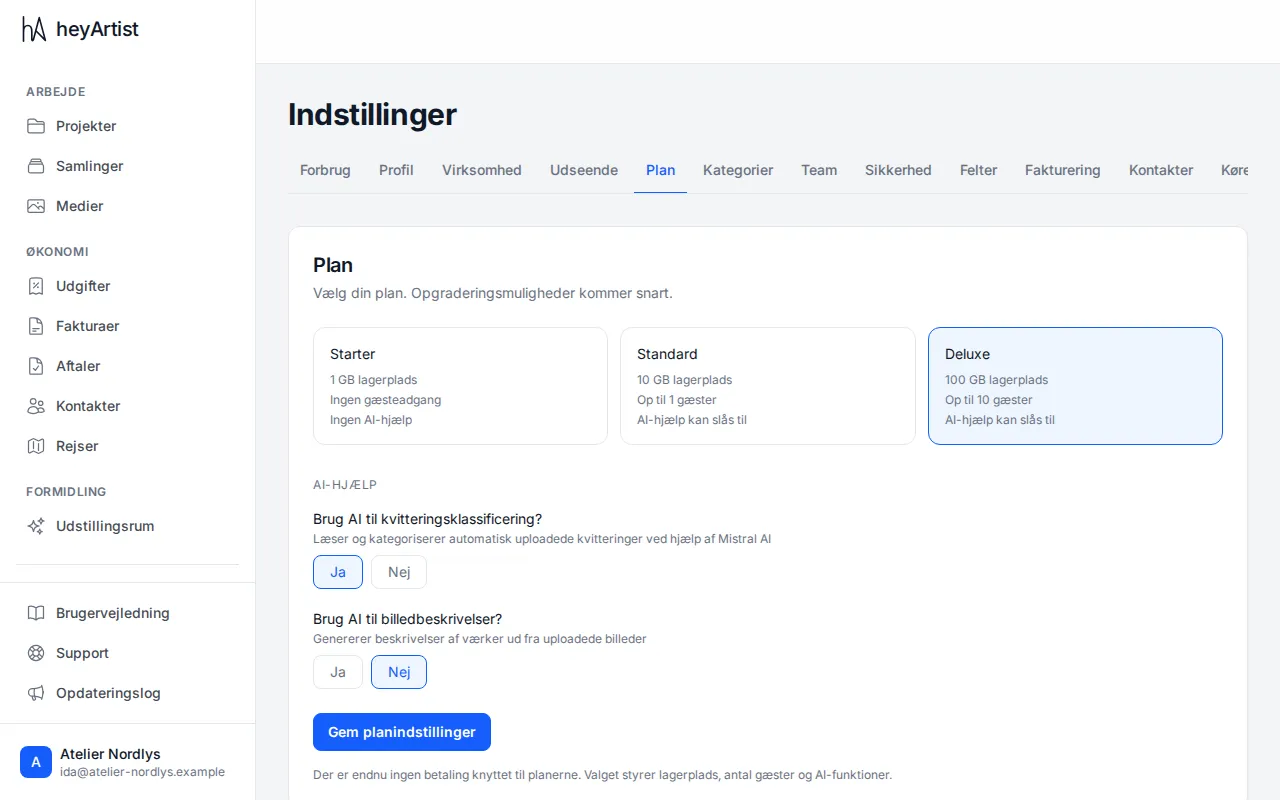The width and height of the screenshot is (1280, 800).
Task: Select the Deluxe plan card
Action: tap(1075, 386)
